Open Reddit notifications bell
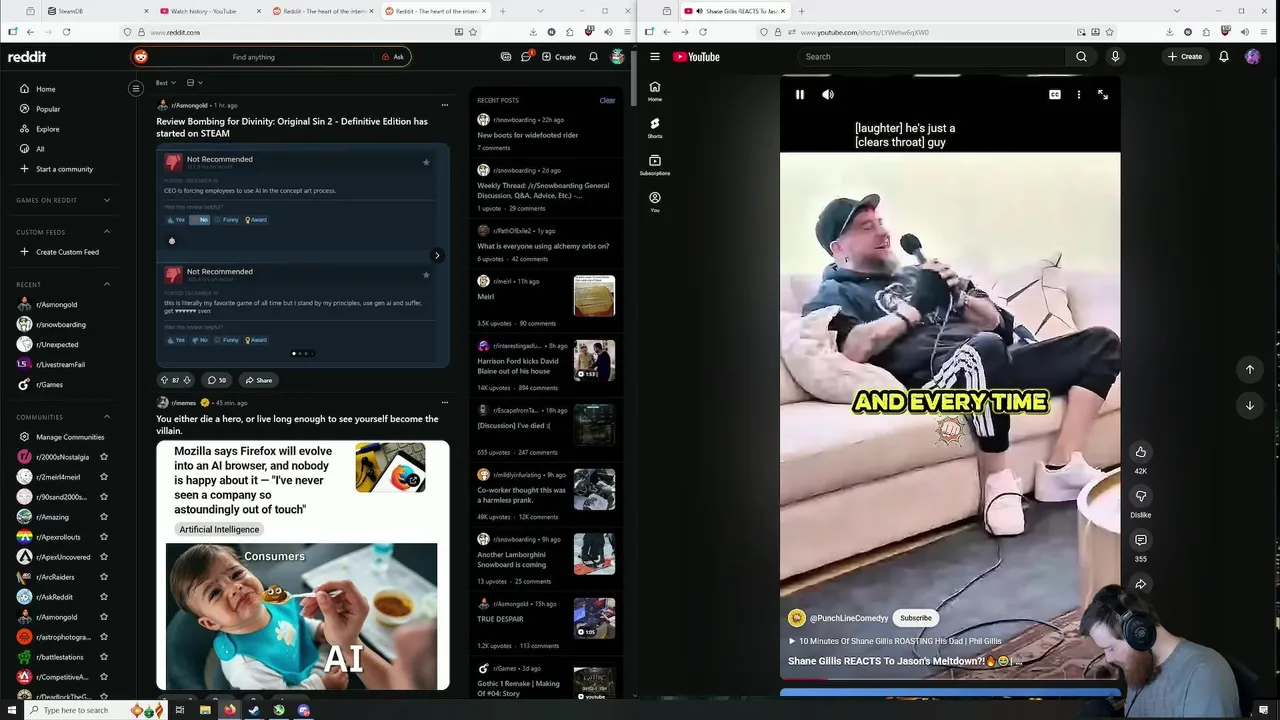The width and height of the screenshot is (1280, 720). coord(593,57)
